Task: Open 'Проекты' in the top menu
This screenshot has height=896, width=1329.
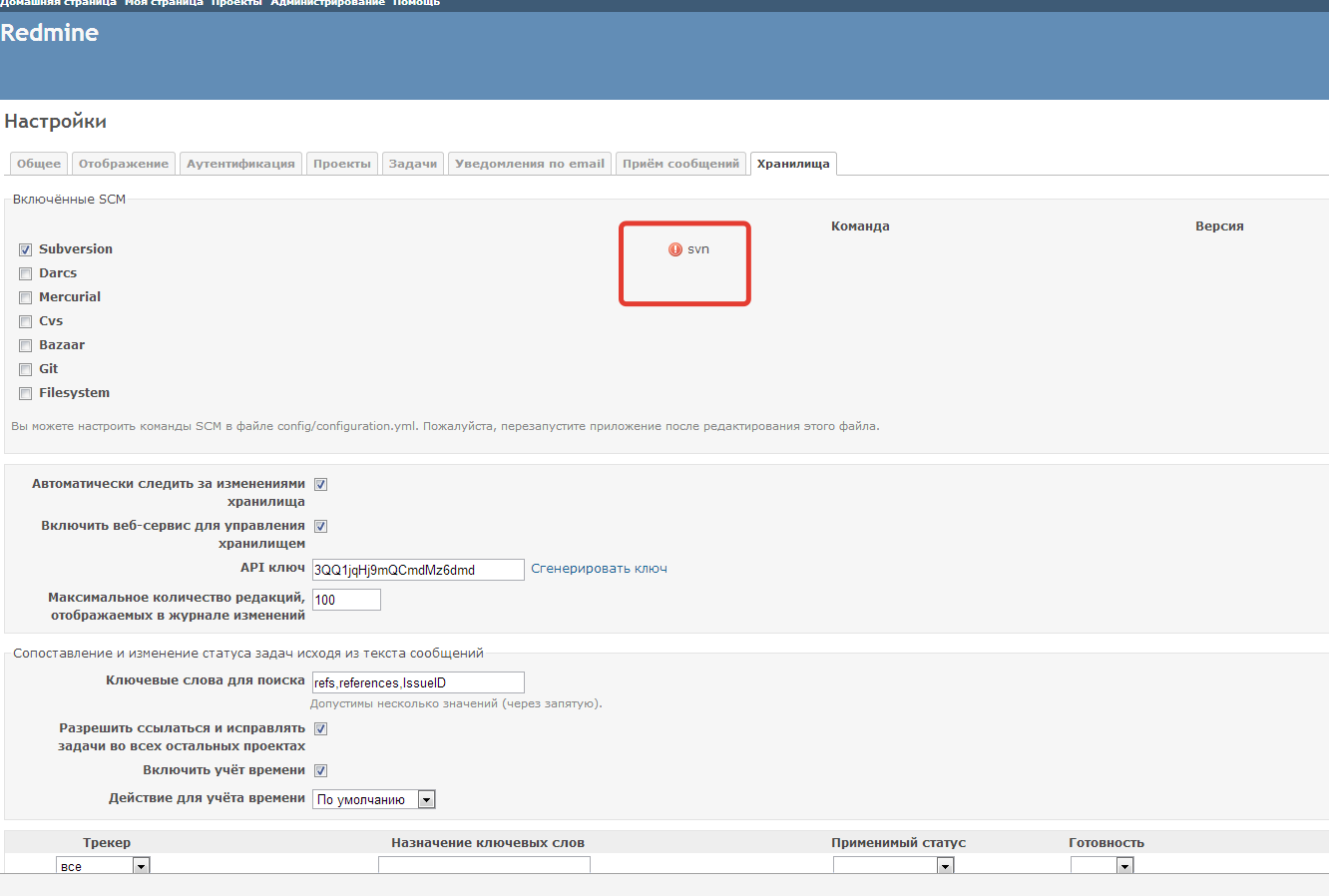Action: click(236, 4)
